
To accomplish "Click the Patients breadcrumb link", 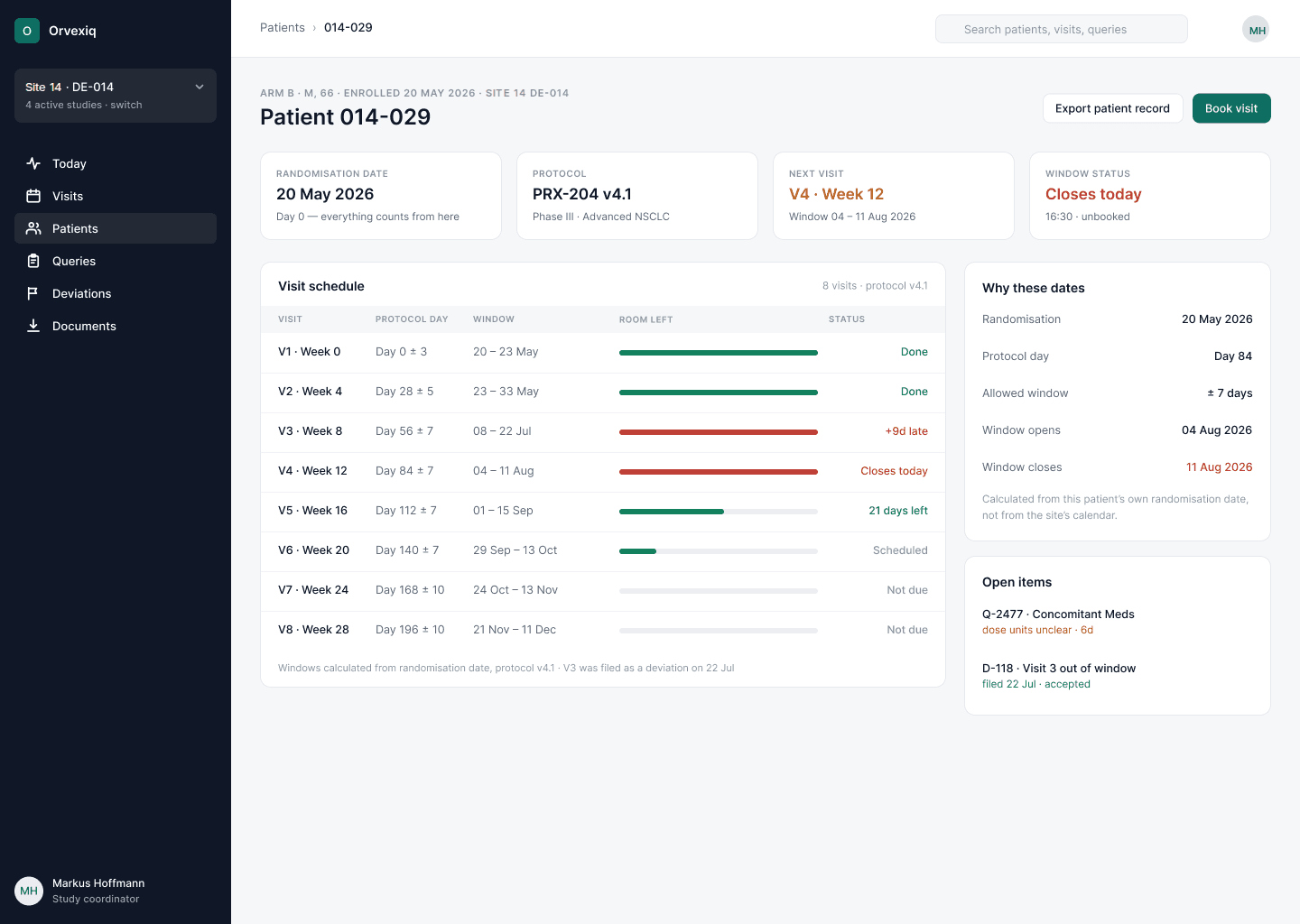I will click(283, 28).
